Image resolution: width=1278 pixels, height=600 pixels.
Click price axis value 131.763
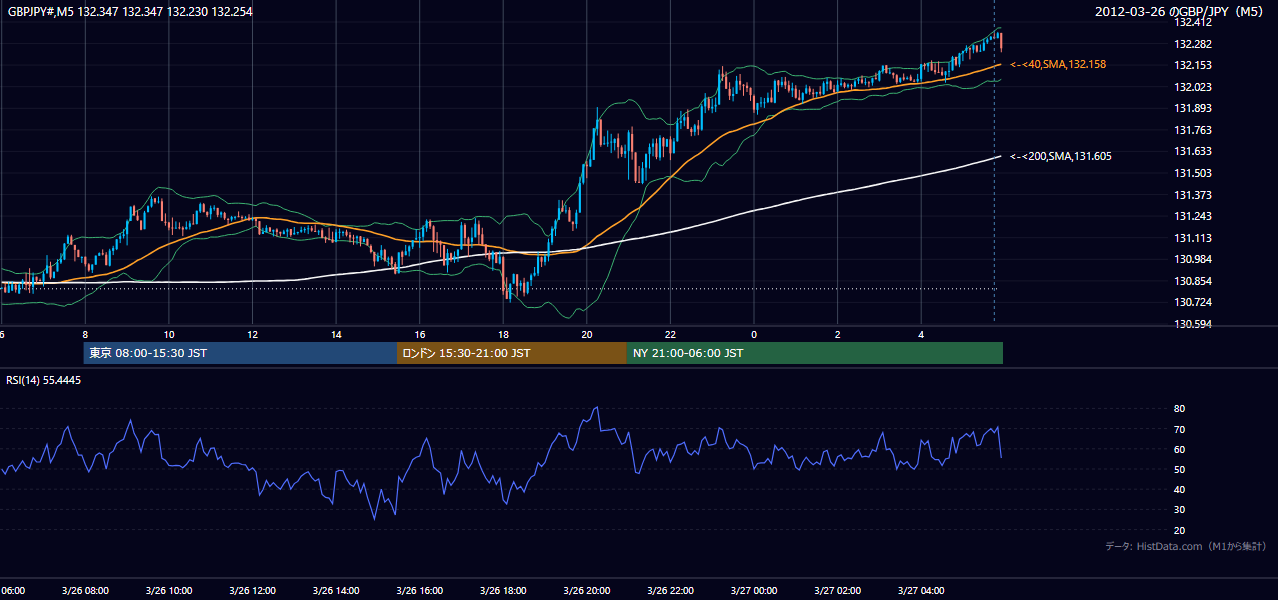1192,130
